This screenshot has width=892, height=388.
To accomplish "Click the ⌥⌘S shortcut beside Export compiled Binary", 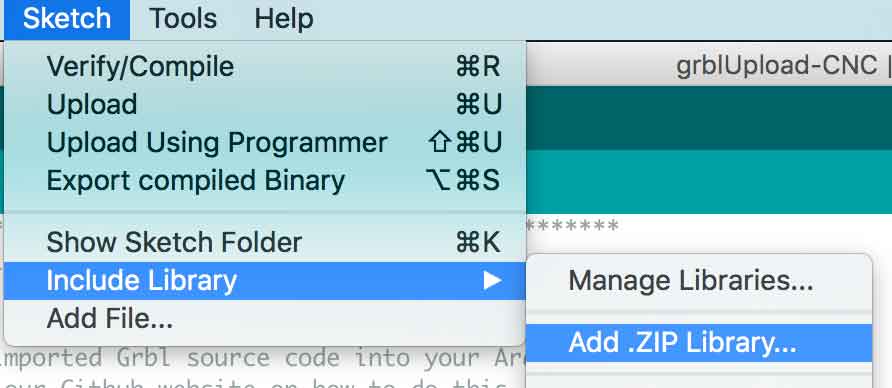I will (463, 180).
